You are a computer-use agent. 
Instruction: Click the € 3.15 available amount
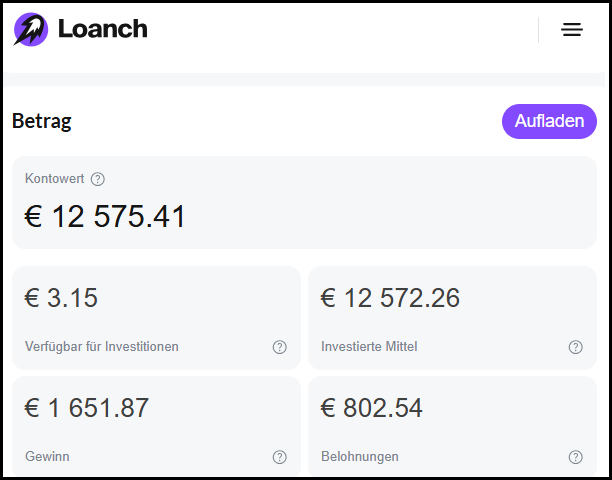point(61,298)
